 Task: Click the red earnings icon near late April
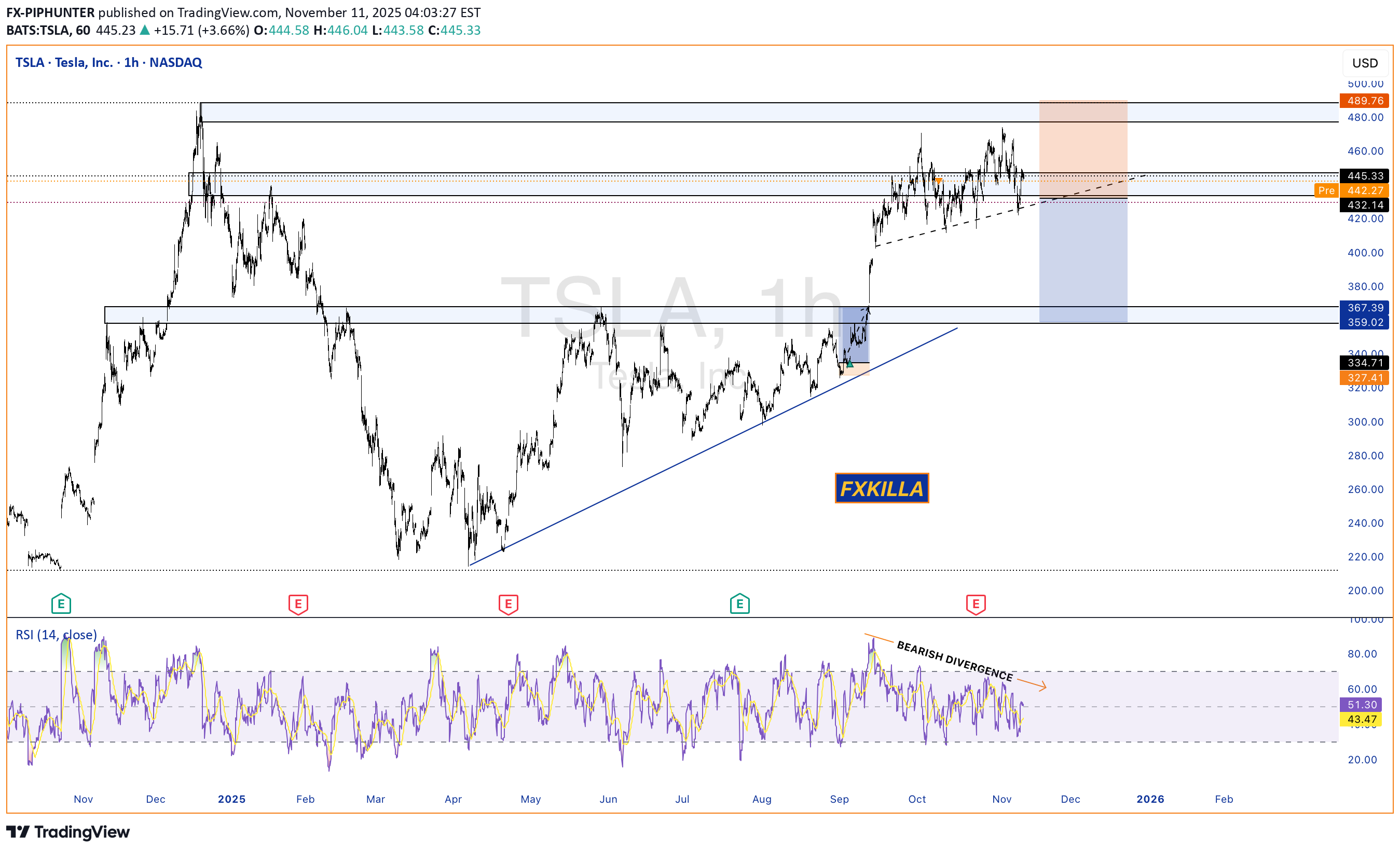[x=508, y=604]
